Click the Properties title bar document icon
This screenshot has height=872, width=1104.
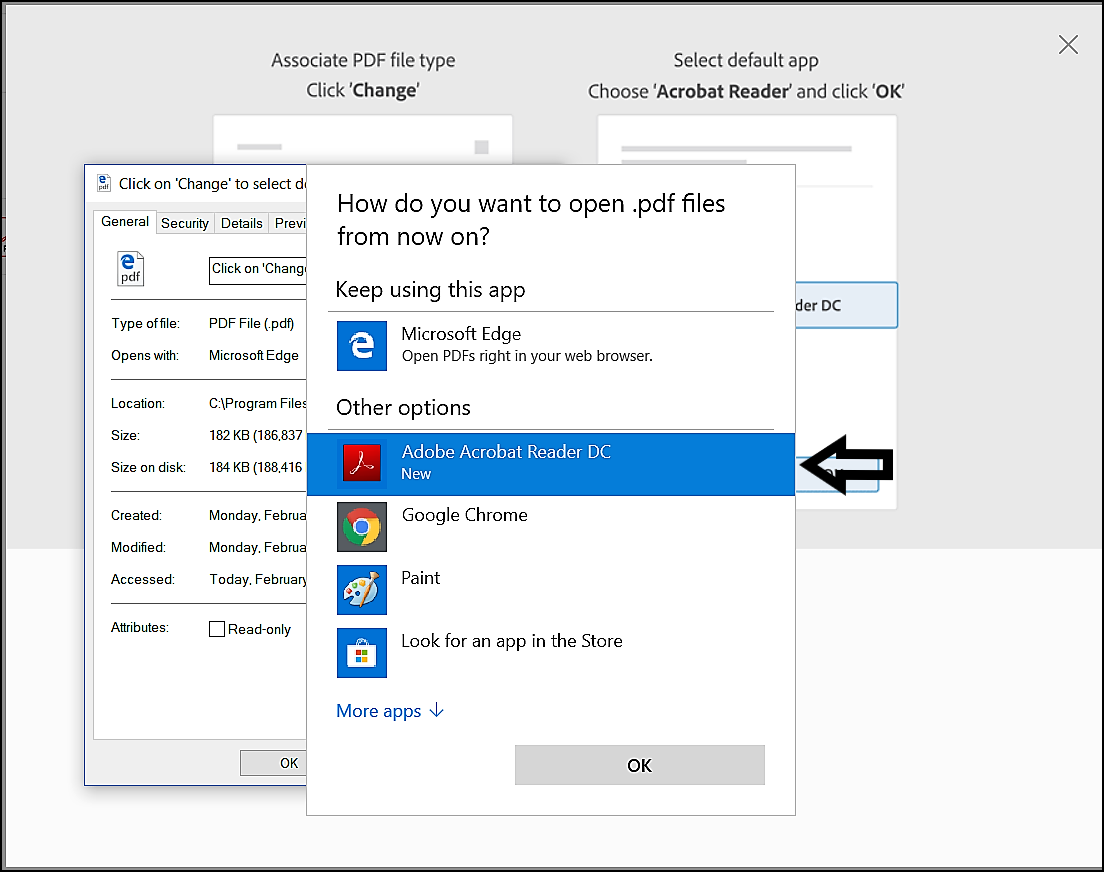point(104,183)
